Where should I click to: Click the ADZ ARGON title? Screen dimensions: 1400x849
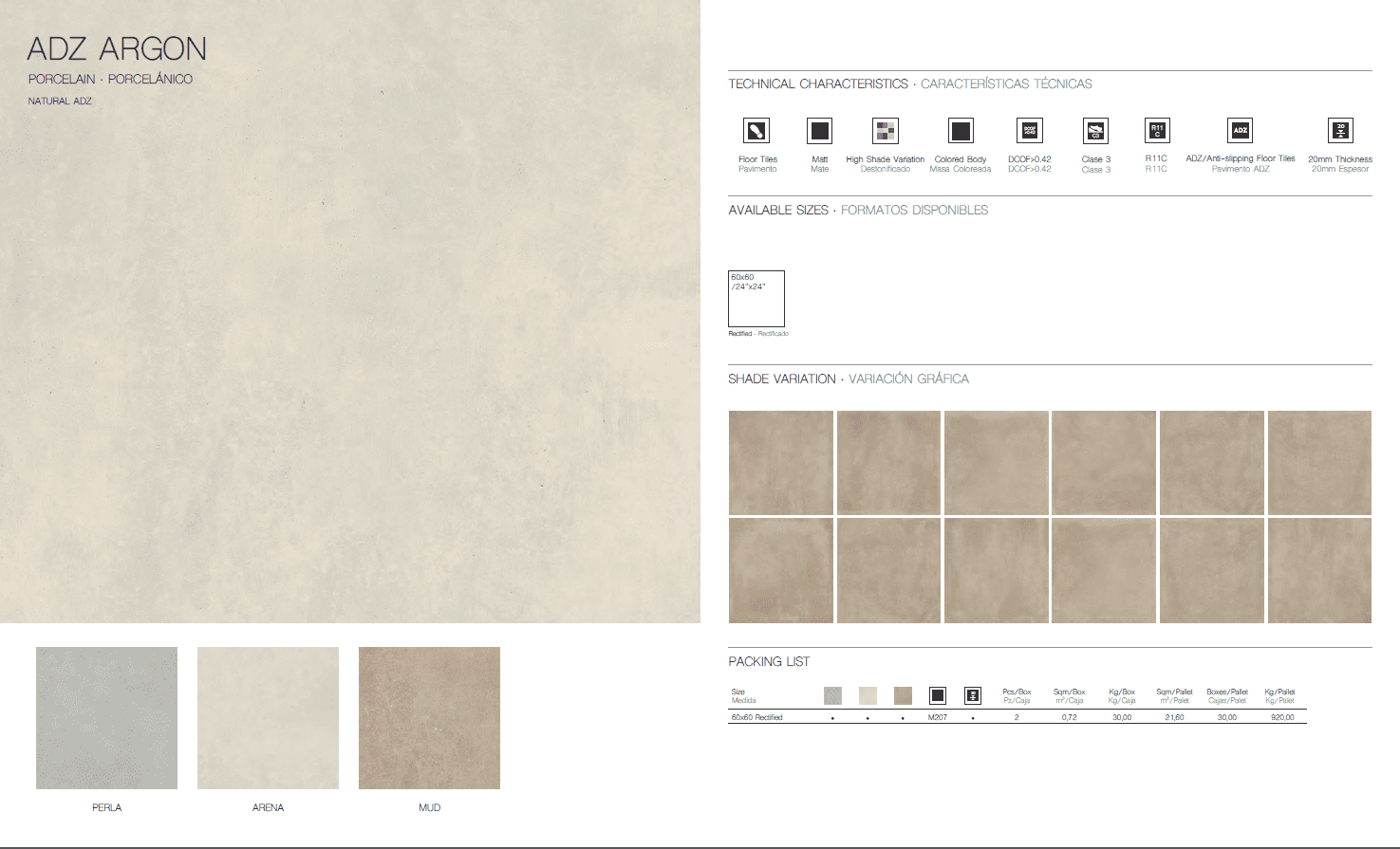click(x=117, y=49)
